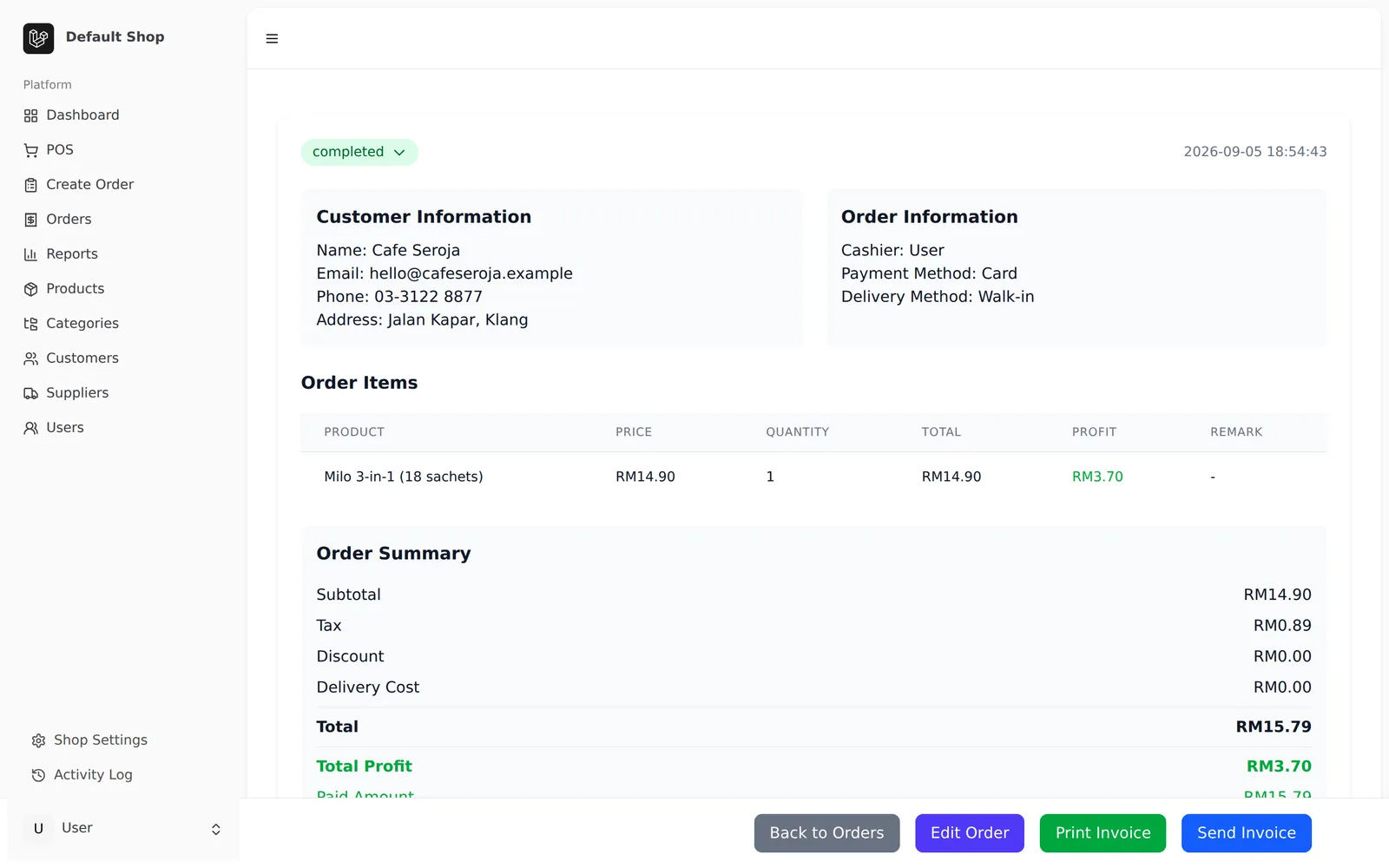Screen dimensions: 1389x868
Task: Click the Suppliers truck icon
Action: point(31,393)
